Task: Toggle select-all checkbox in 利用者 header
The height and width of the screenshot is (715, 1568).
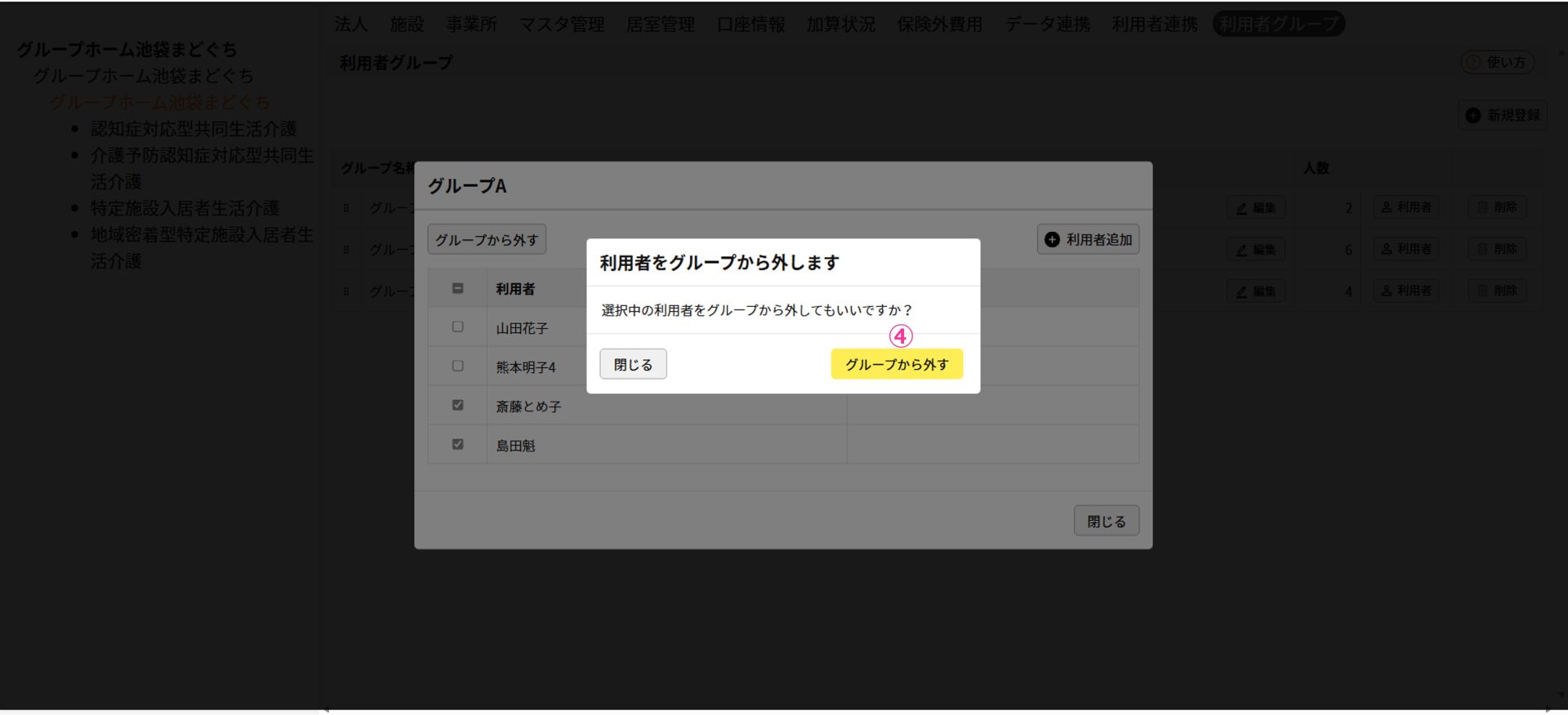Action: pyautogui.click(x=457, y=288)
